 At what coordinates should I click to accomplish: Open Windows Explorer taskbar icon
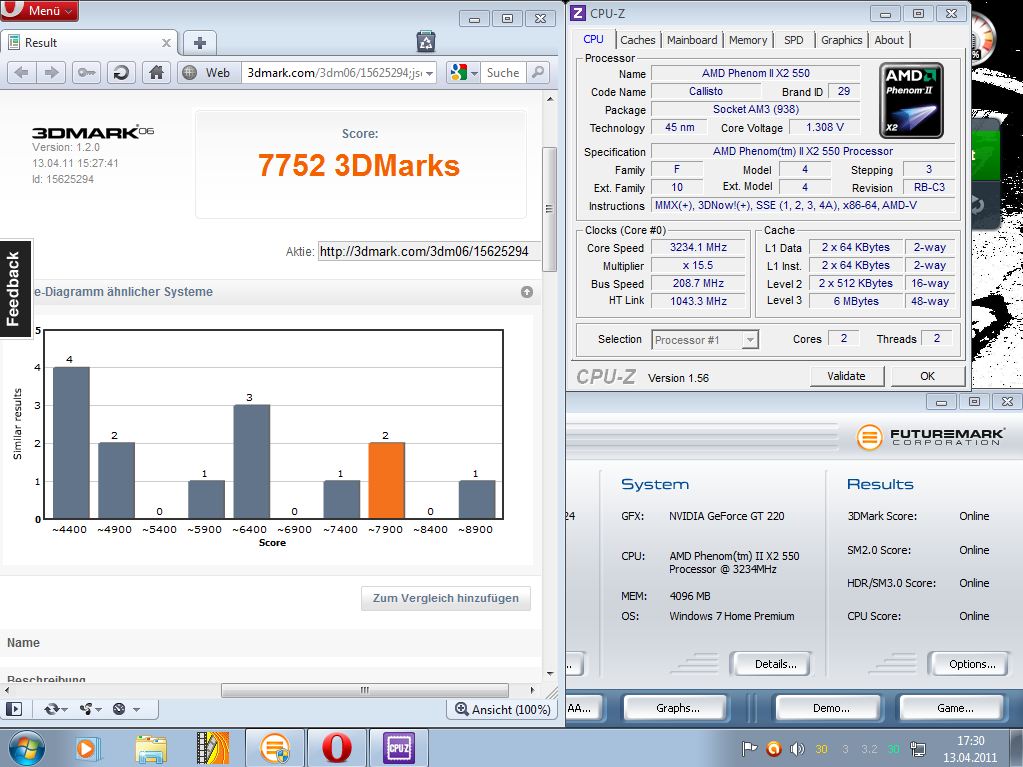pos(151,748)
